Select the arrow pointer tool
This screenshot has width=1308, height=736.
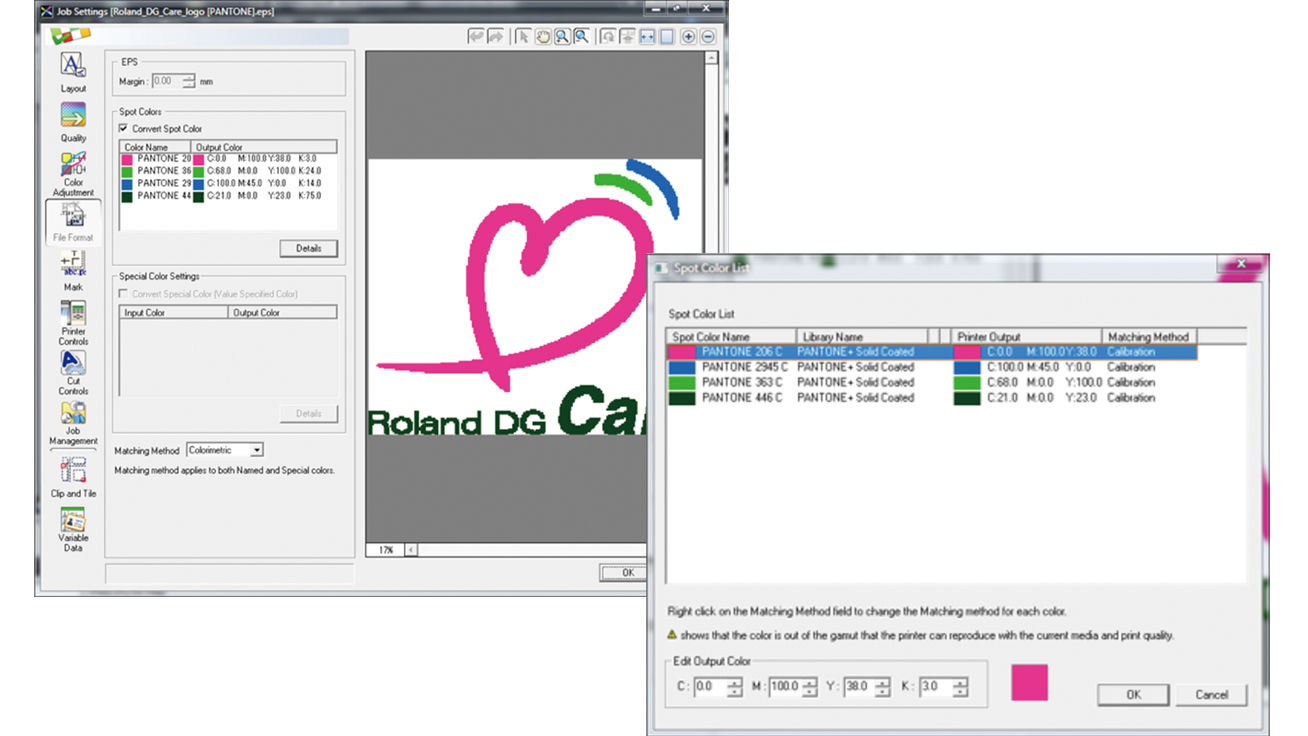(x=523, y=37)
